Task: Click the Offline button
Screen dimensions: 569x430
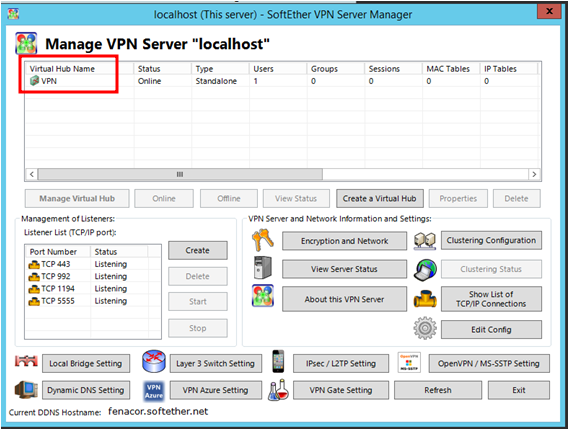Action: 229,198
